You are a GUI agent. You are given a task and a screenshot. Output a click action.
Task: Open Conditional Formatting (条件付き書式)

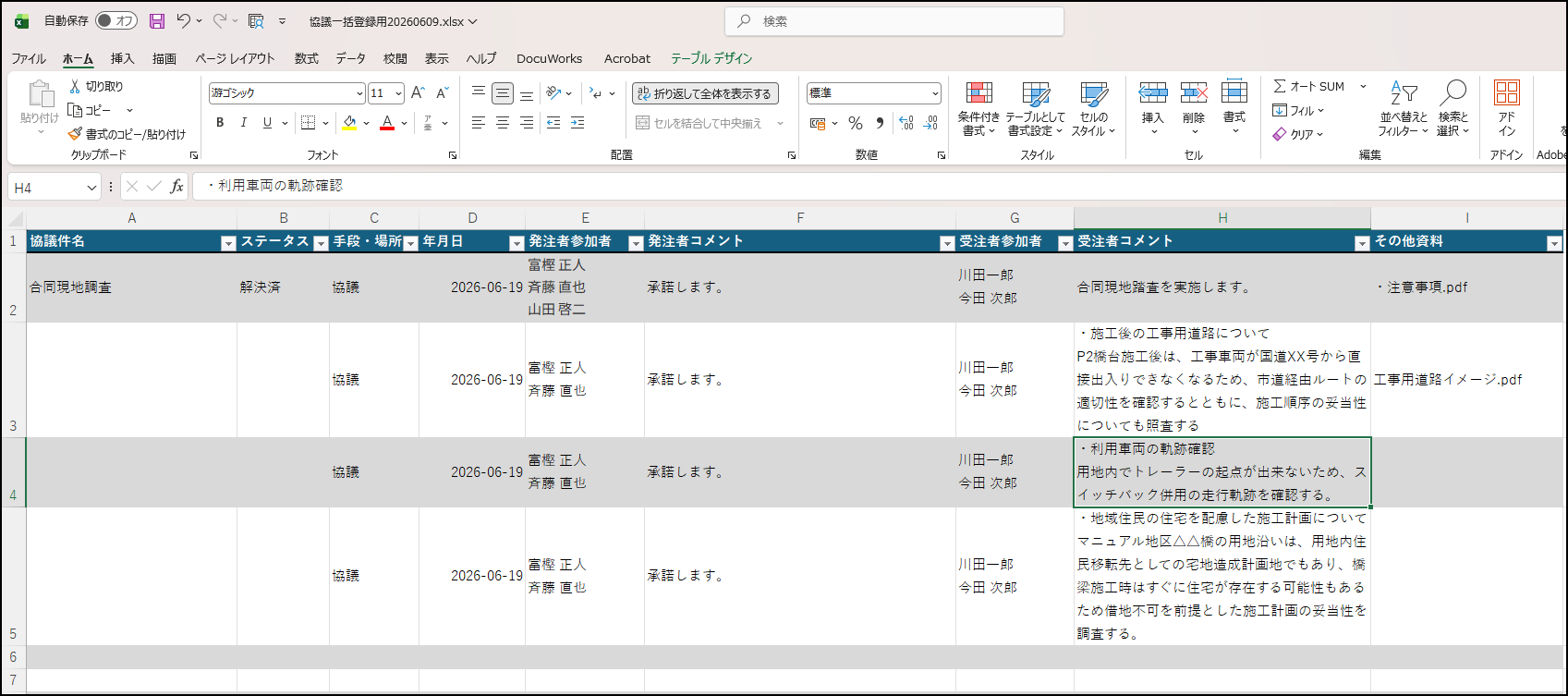(978, 109)
